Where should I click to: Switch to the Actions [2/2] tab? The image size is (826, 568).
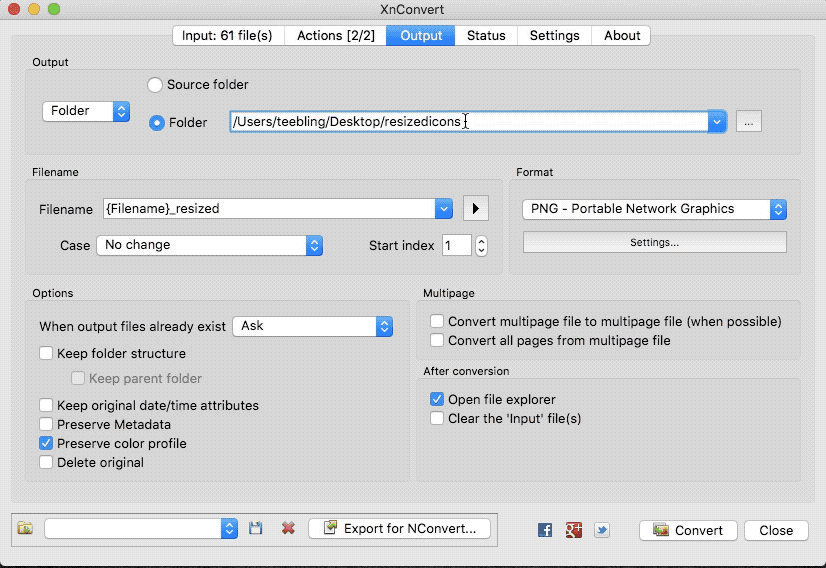coord(336,35)
